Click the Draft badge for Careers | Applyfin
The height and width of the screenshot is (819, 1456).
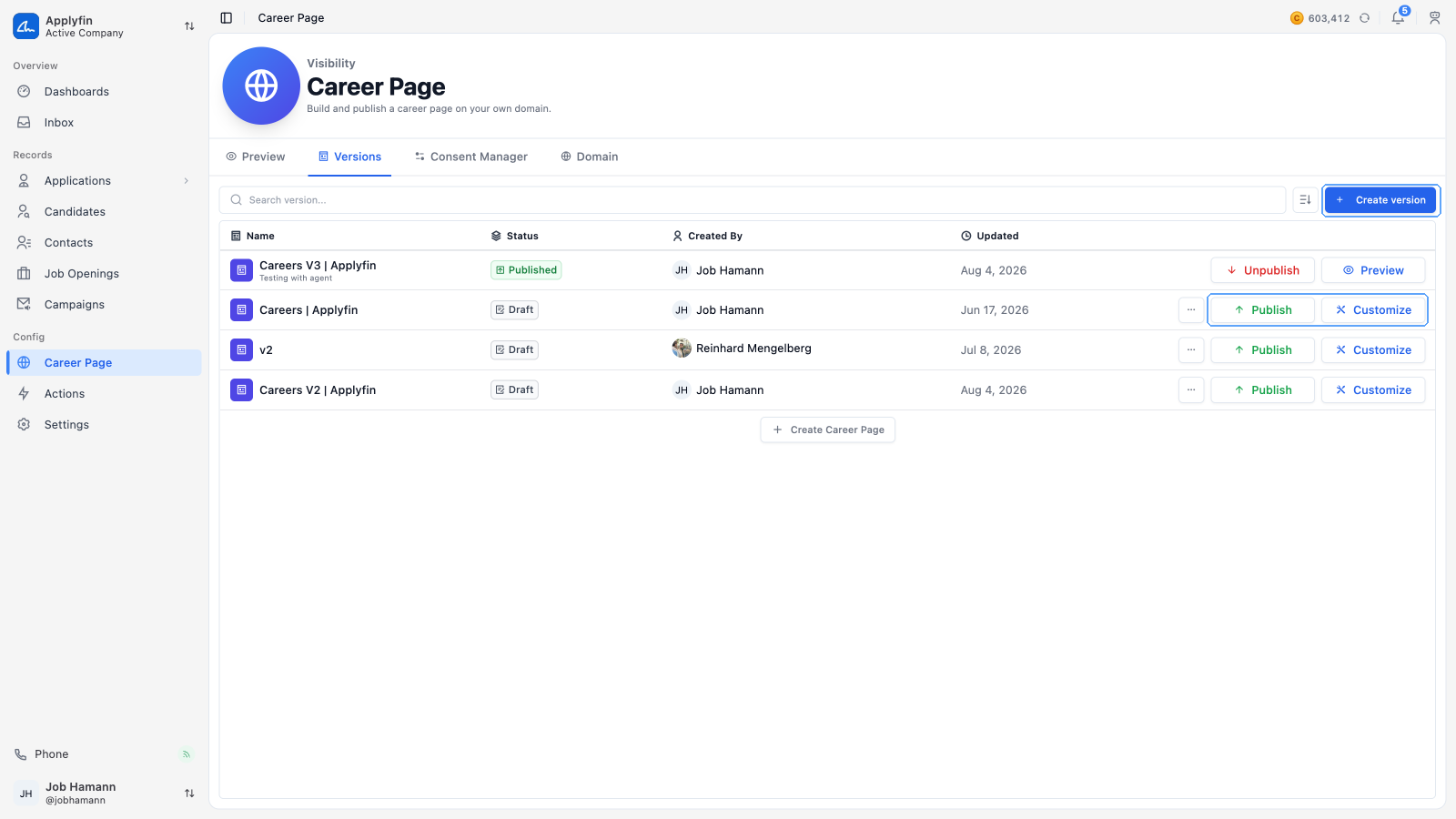pyautogui.click(x=514, y=310)
